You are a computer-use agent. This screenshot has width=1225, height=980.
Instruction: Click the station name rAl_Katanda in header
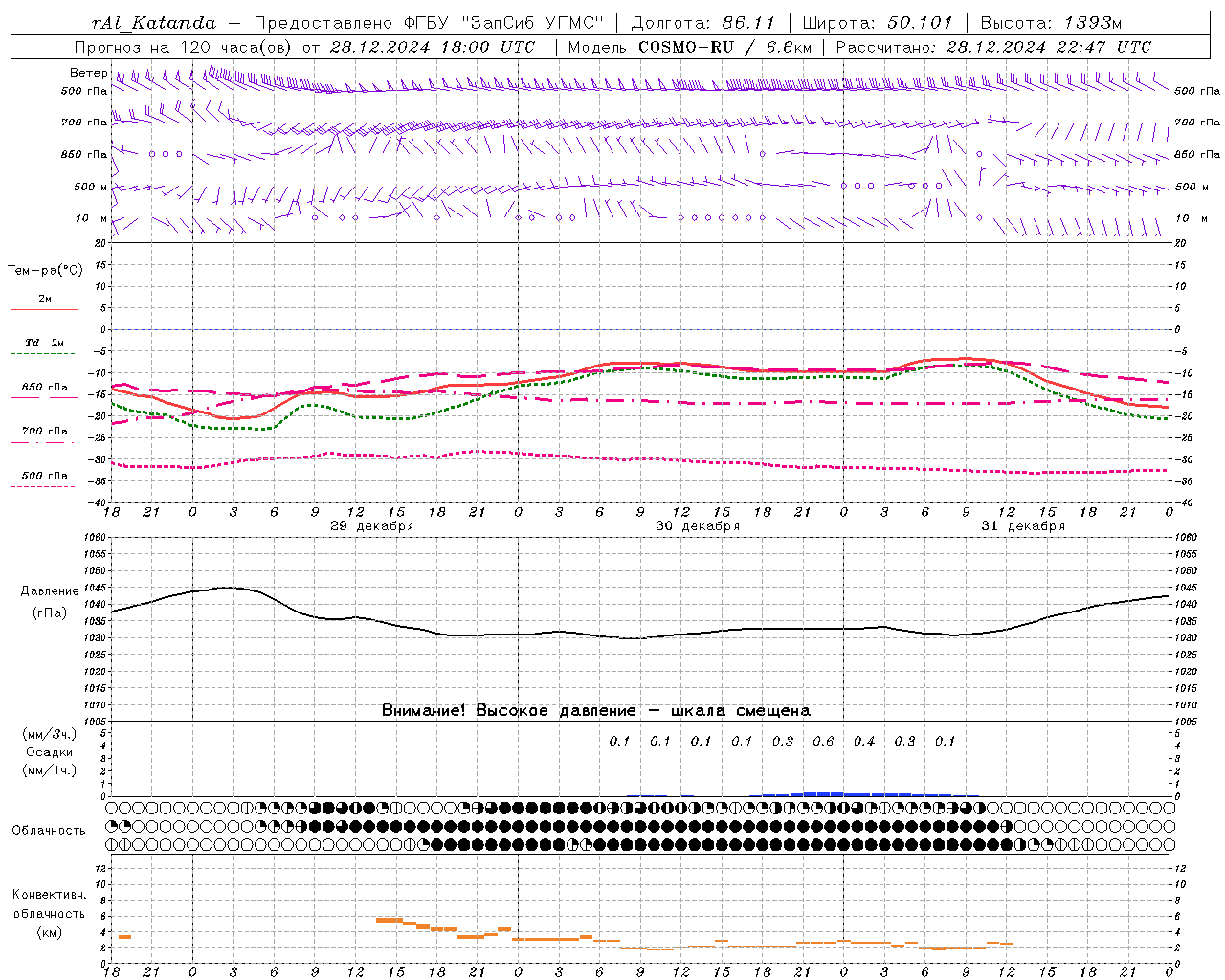(154, 23)
